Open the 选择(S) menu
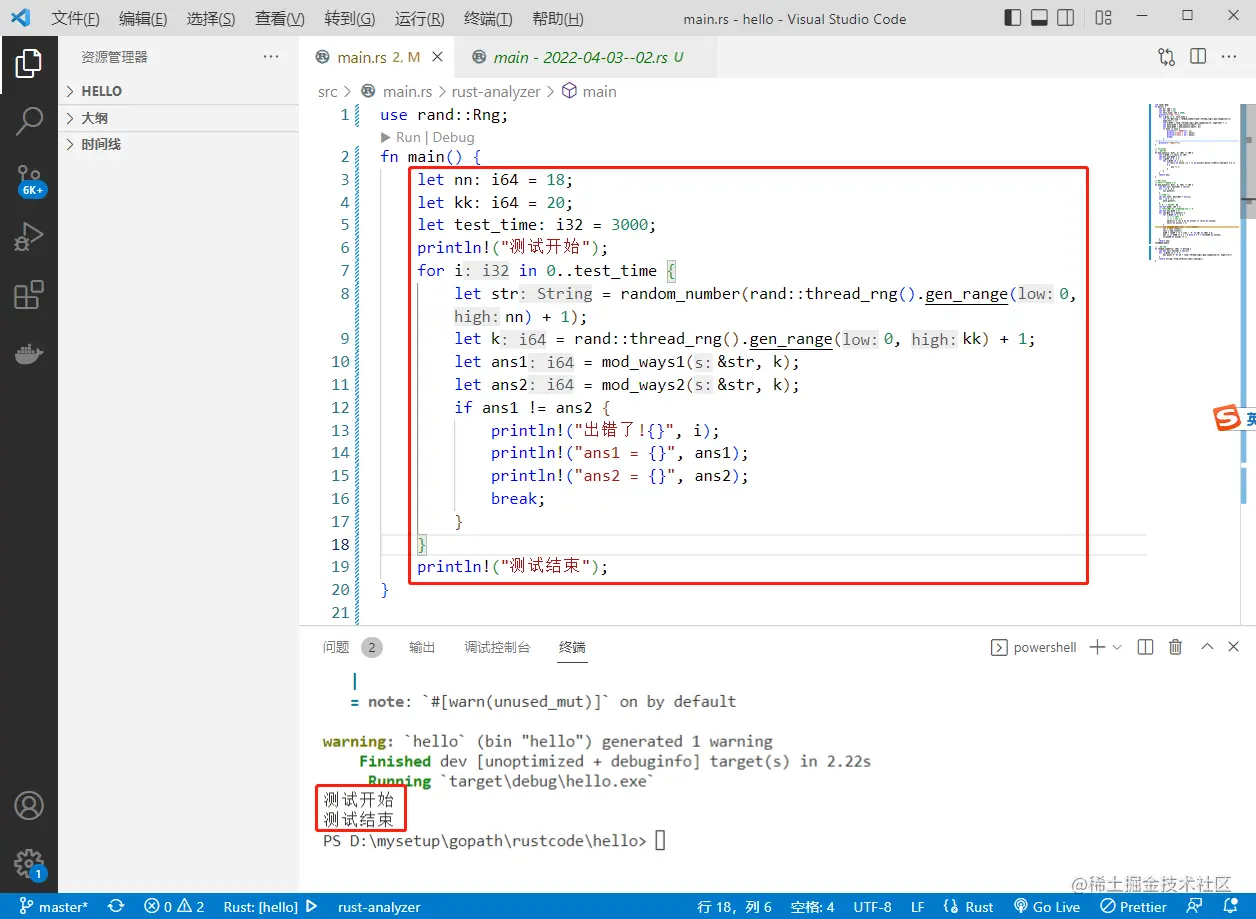The width and height of the screenshot is (1256, 919). click(x=211, y=19)
